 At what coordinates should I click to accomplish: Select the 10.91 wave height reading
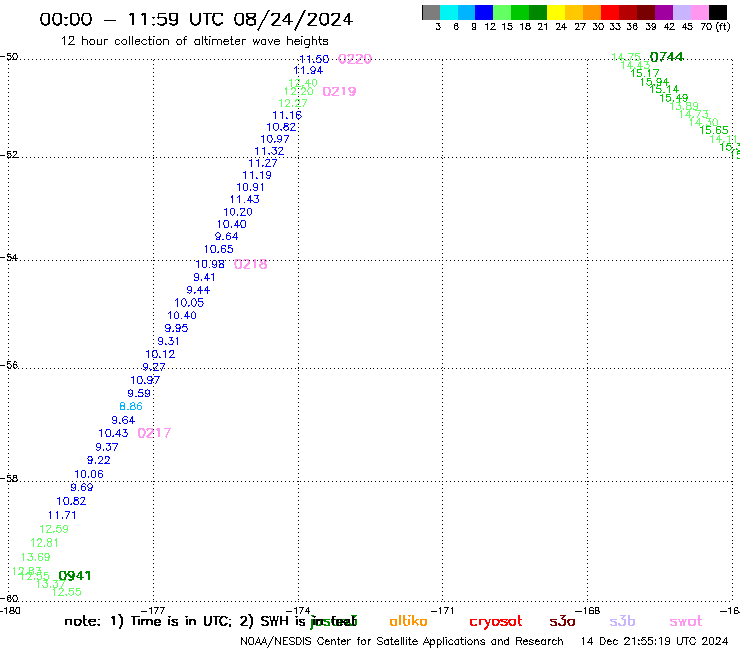click(250, 187)
